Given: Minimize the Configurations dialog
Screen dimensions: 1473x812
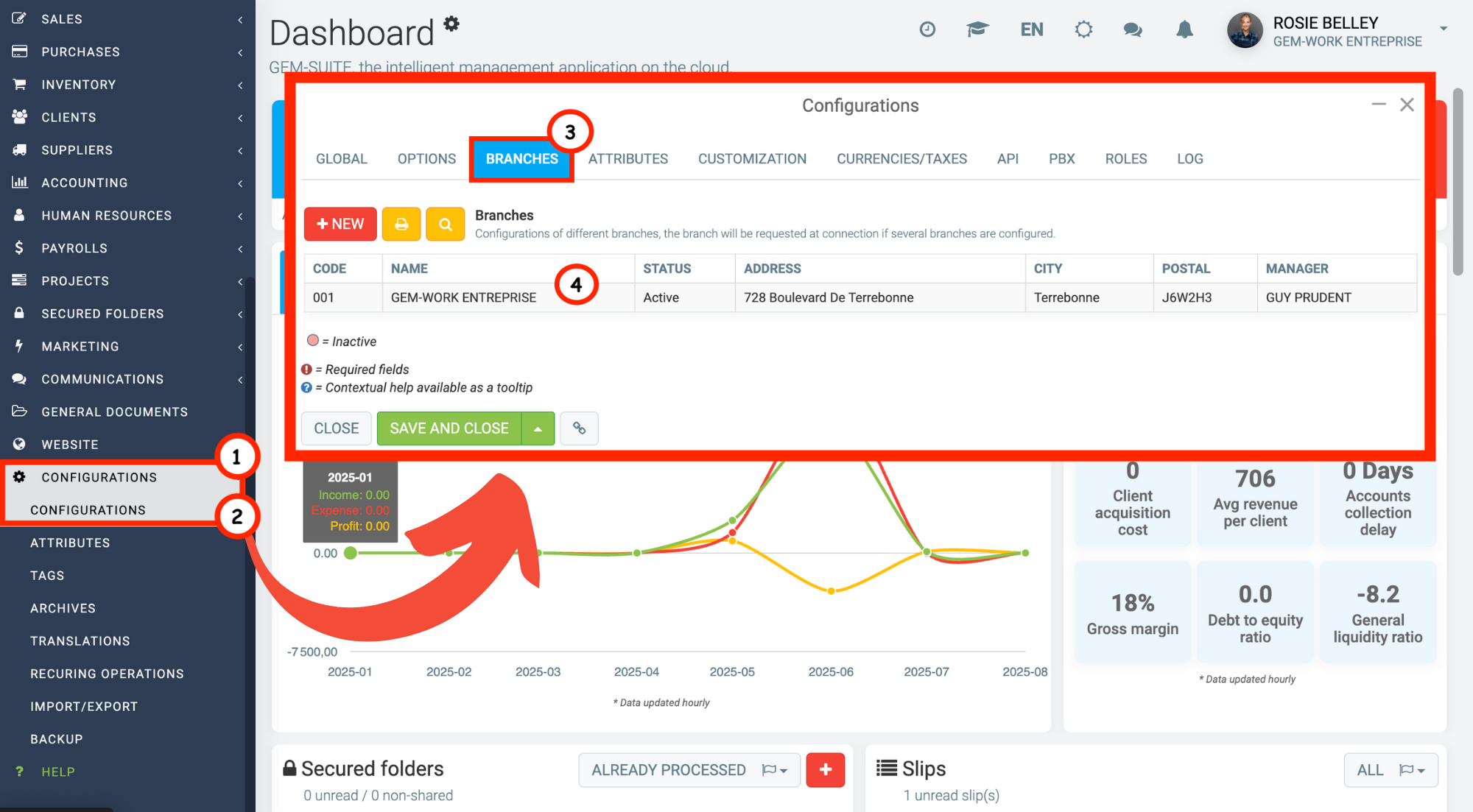Looking at the screenshot, I should [1379, 105].
